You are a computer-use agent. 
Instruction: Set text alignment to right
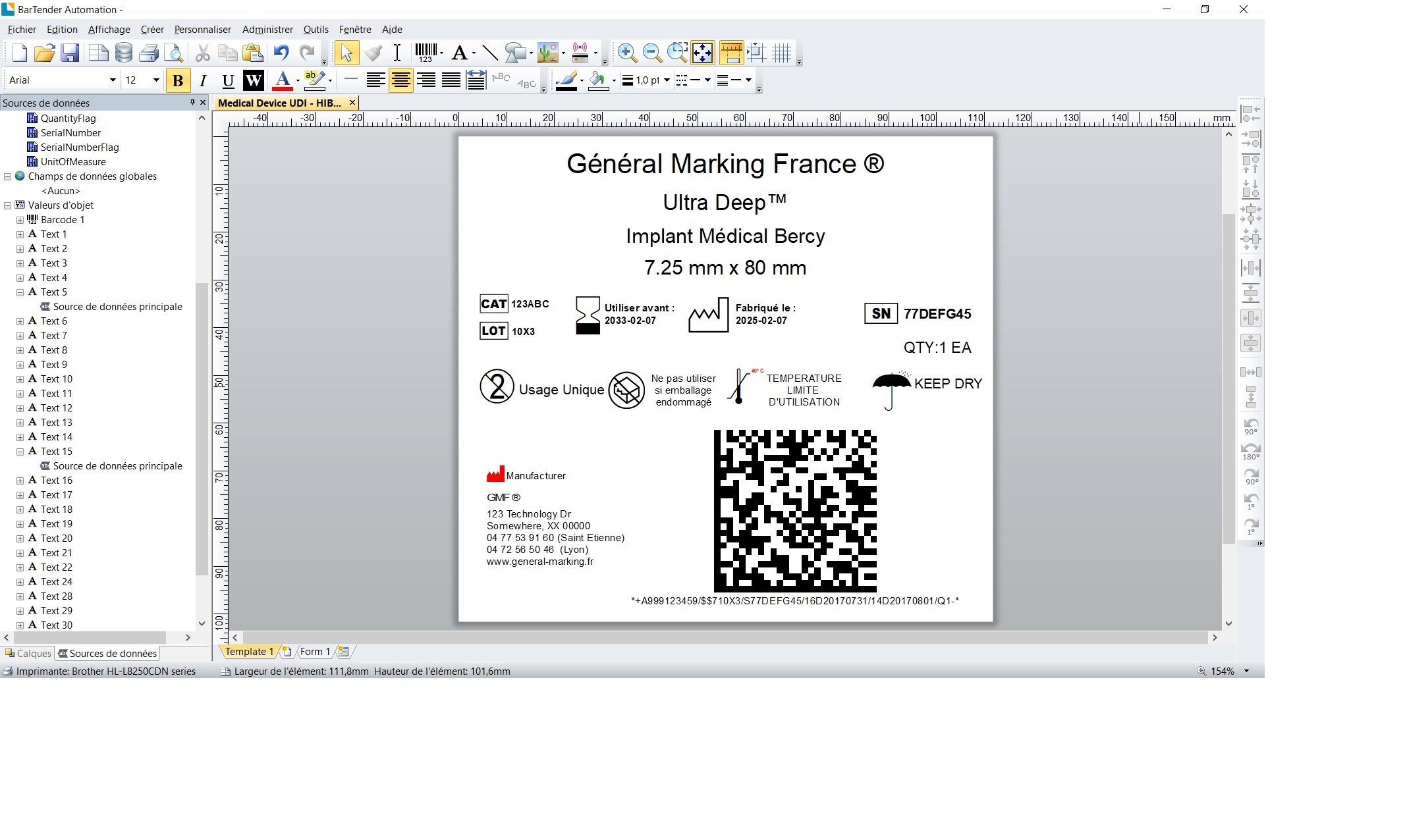[x=426, y=80]
